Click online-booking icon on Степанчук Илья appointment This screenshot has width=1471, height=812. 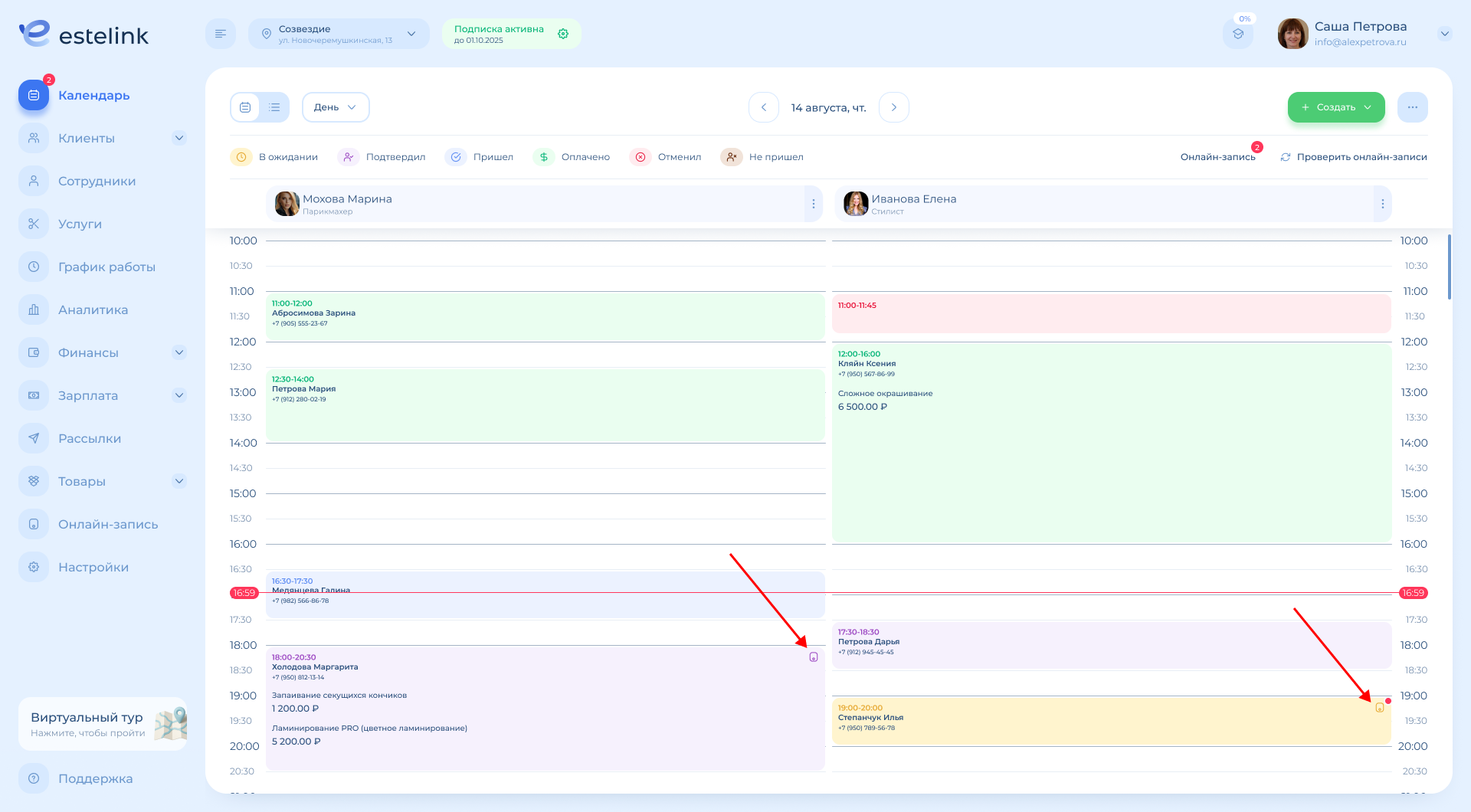coord(1379,708)
